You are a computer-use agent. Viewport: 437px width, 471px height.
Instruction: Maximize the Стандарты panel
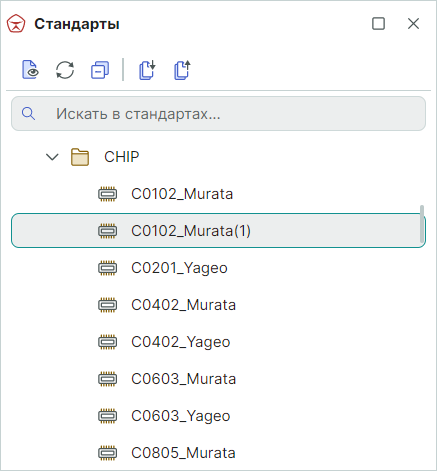click(x=378, y=24)
